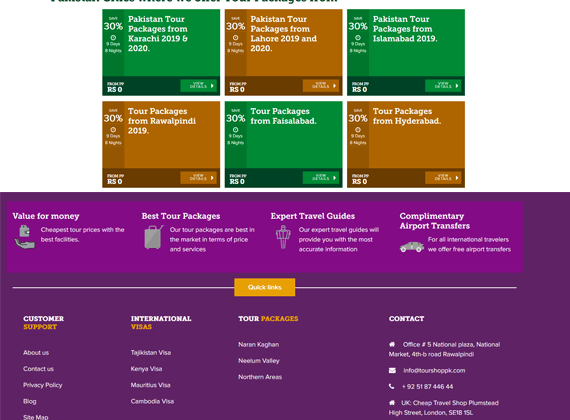This screenshot has width=570, height=420.
Task: Click the envelope icon beside the email address
Action: (x=392, y=370)
